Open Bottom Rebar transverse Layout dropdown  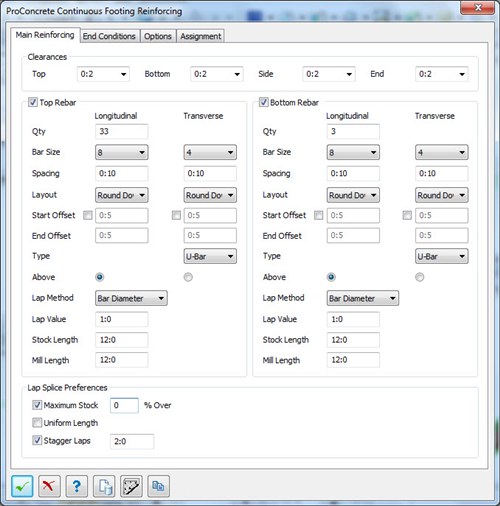pyautogui.click(x=442, y=195)
